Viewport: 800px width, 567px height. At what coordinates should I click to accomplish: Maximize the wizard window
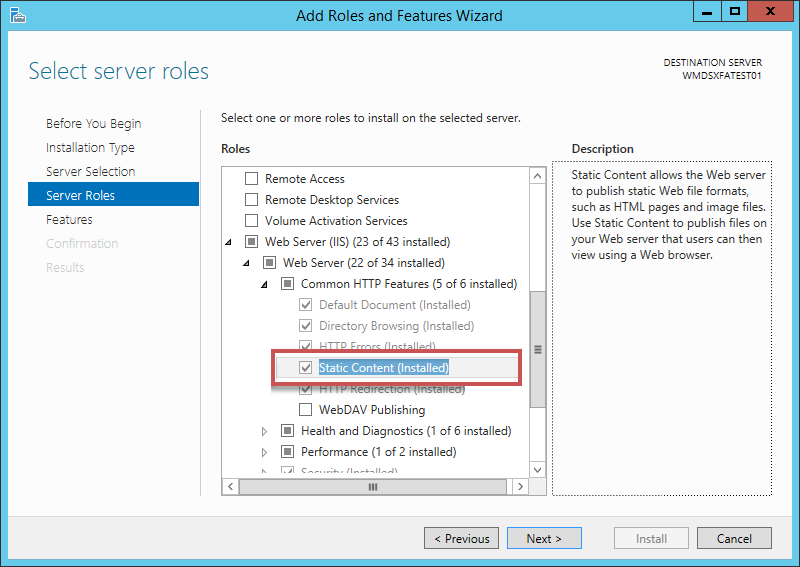[x=735, y=12]
